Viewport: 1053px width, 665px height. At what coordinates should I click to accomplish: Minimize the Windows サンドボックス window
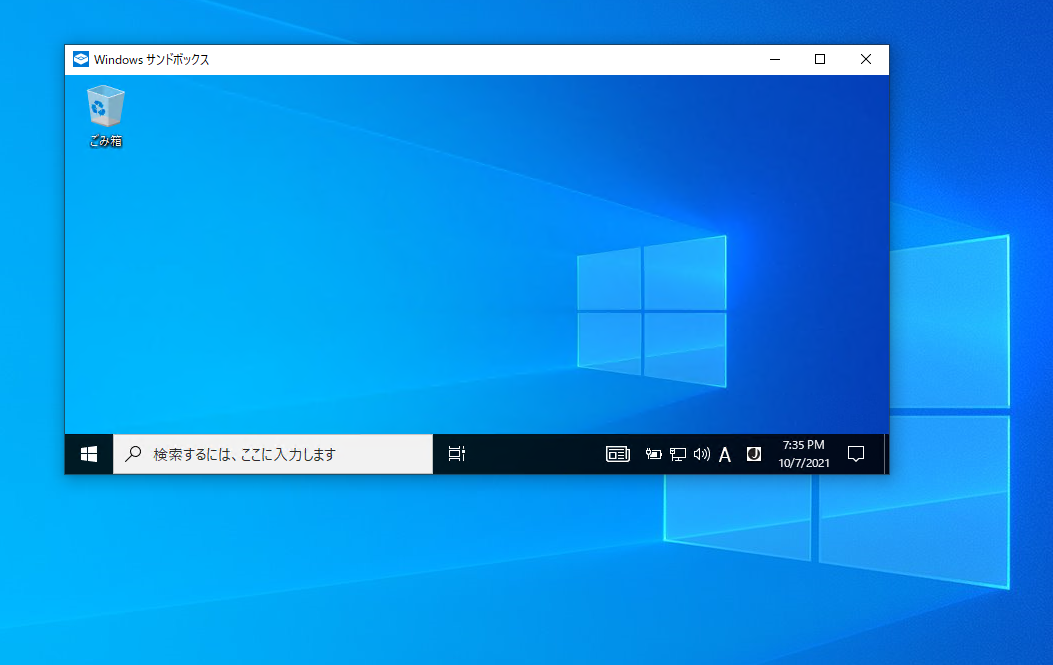(x=775, y=59)
